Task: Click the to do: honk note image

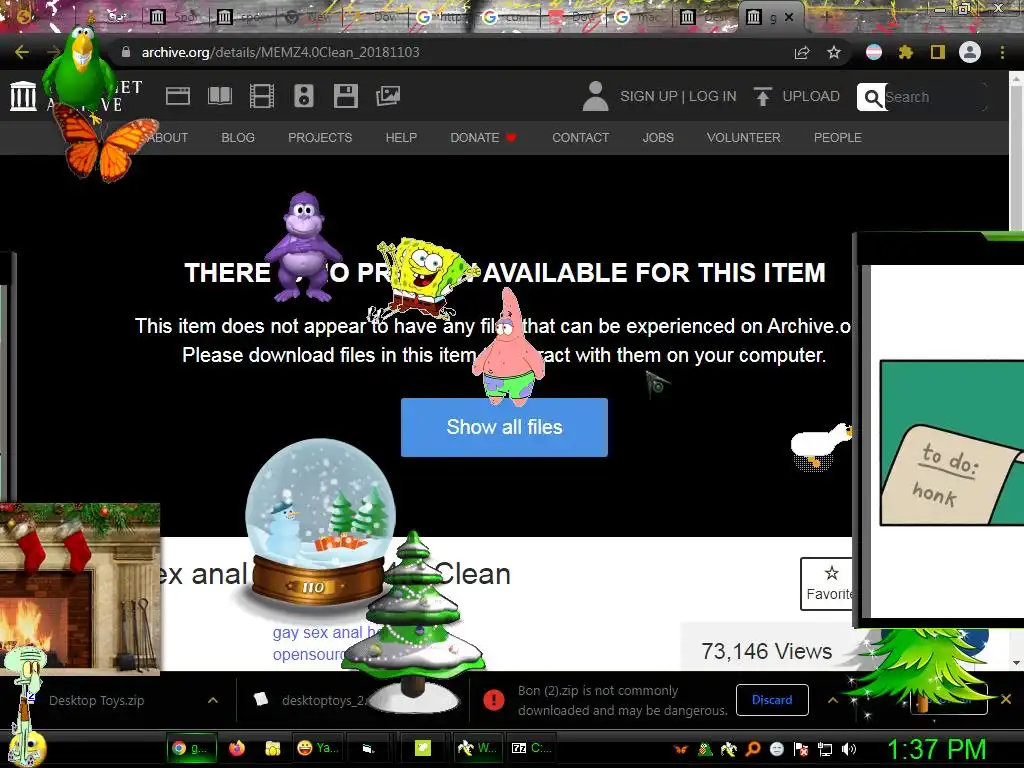Action: tap(952, 443)
